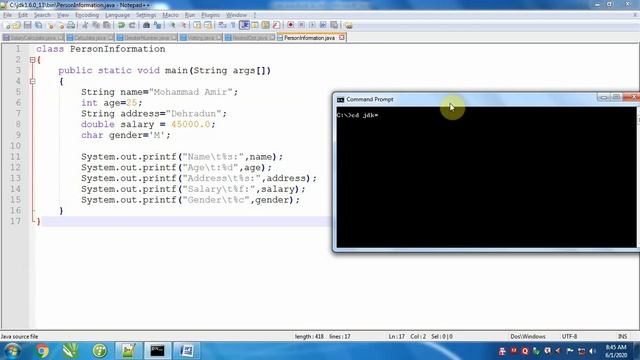This screenshot has width=640, height=360.
Task: Click the Command Prompt taskbar button
Action: click(x=157, y=351)
